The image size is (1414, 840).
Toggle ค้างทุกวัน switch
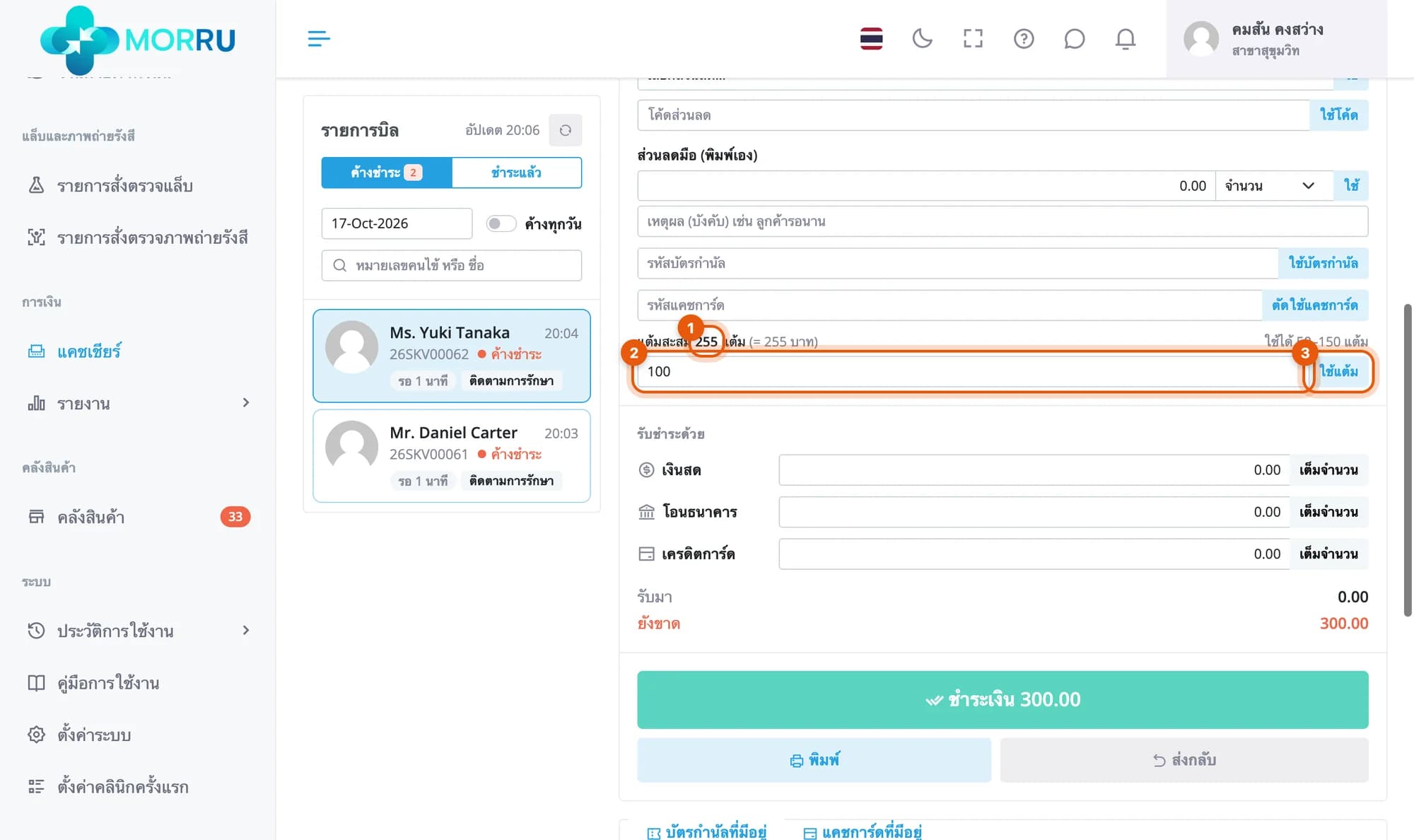point(501,223)
